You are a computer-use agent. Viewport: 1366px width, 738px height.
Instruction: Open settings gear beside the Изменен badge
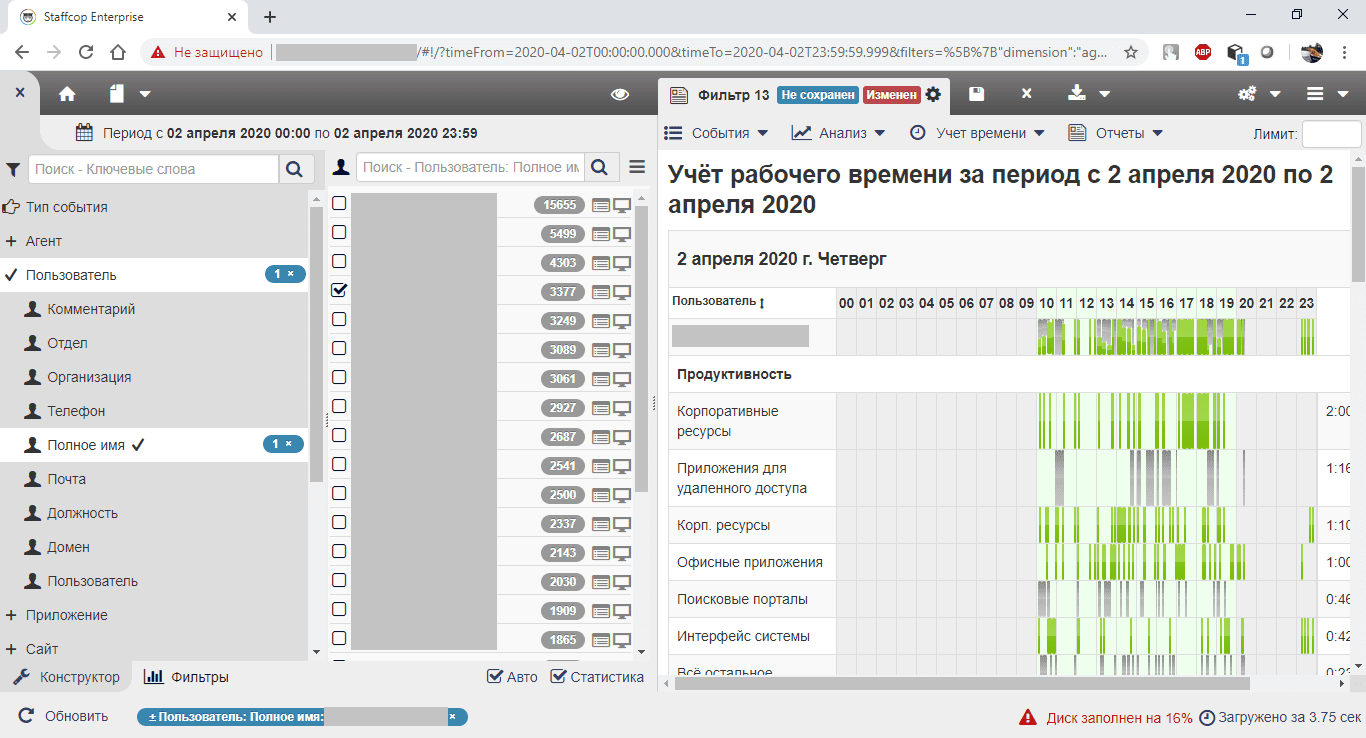933,94
